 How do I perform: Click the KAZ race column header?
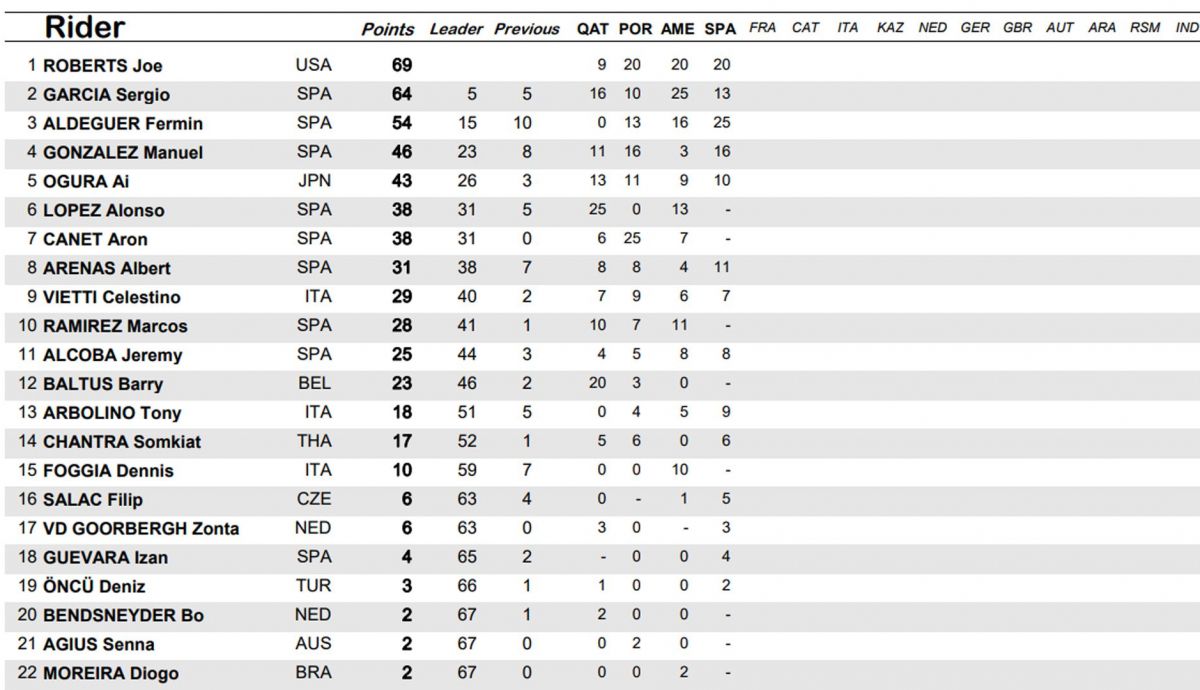890,28
